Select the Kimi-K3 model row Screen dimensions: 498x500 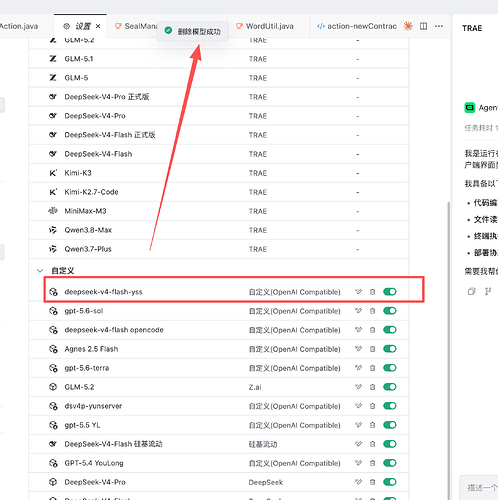219,173
